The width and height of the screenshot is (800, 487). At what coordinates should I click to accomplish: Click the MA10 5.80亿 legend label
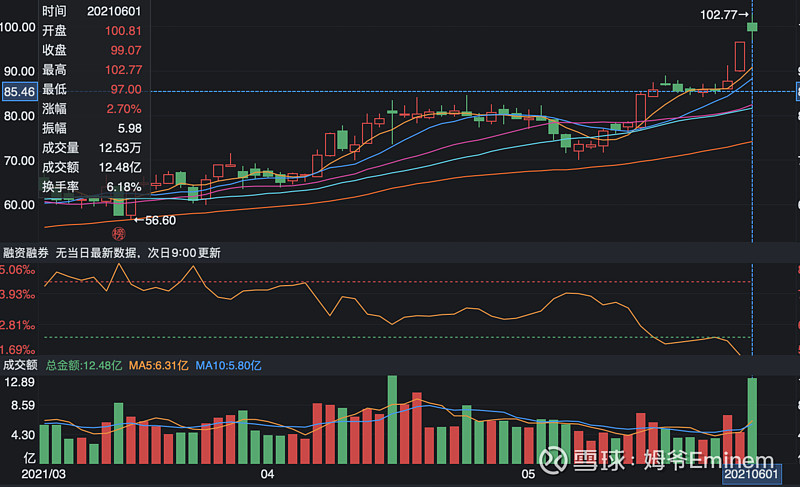(228, 366)
